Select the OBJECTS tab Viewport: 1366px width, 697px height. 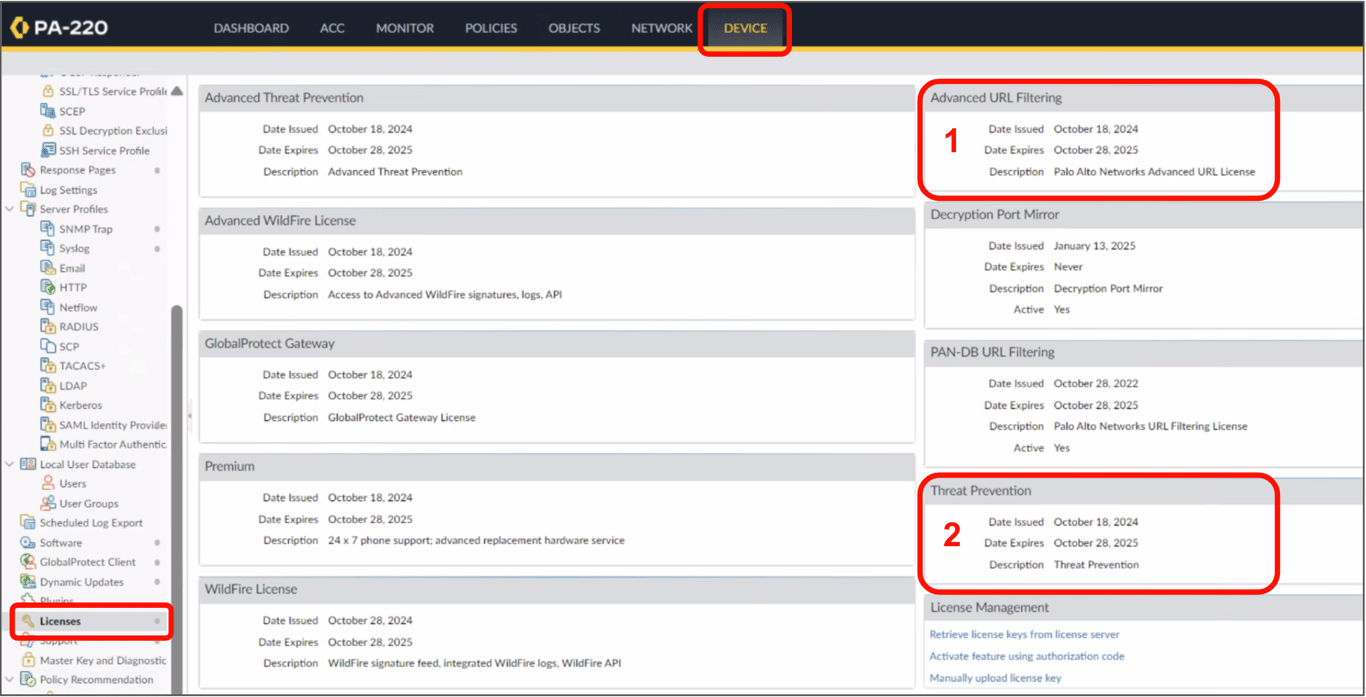[x=574, y=28]
